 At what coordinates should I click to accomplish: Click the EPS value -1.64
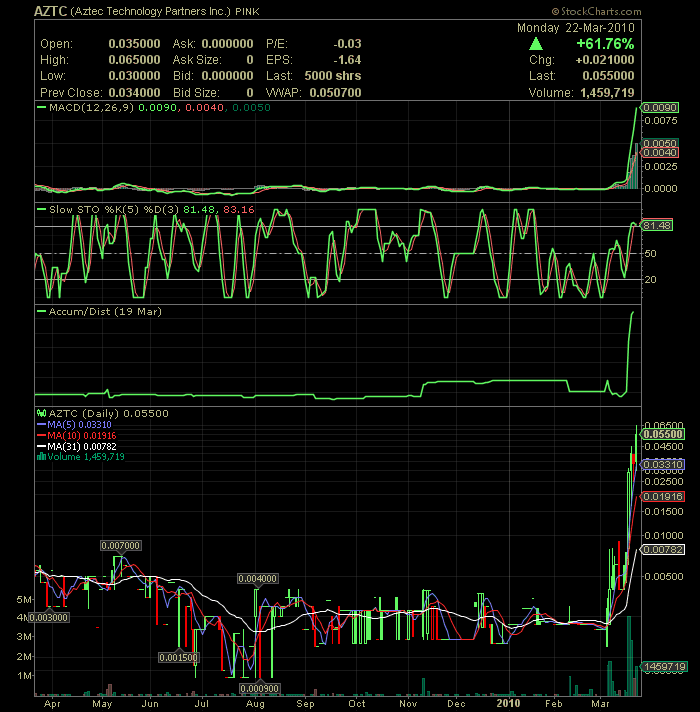click(x=347, y=60)
